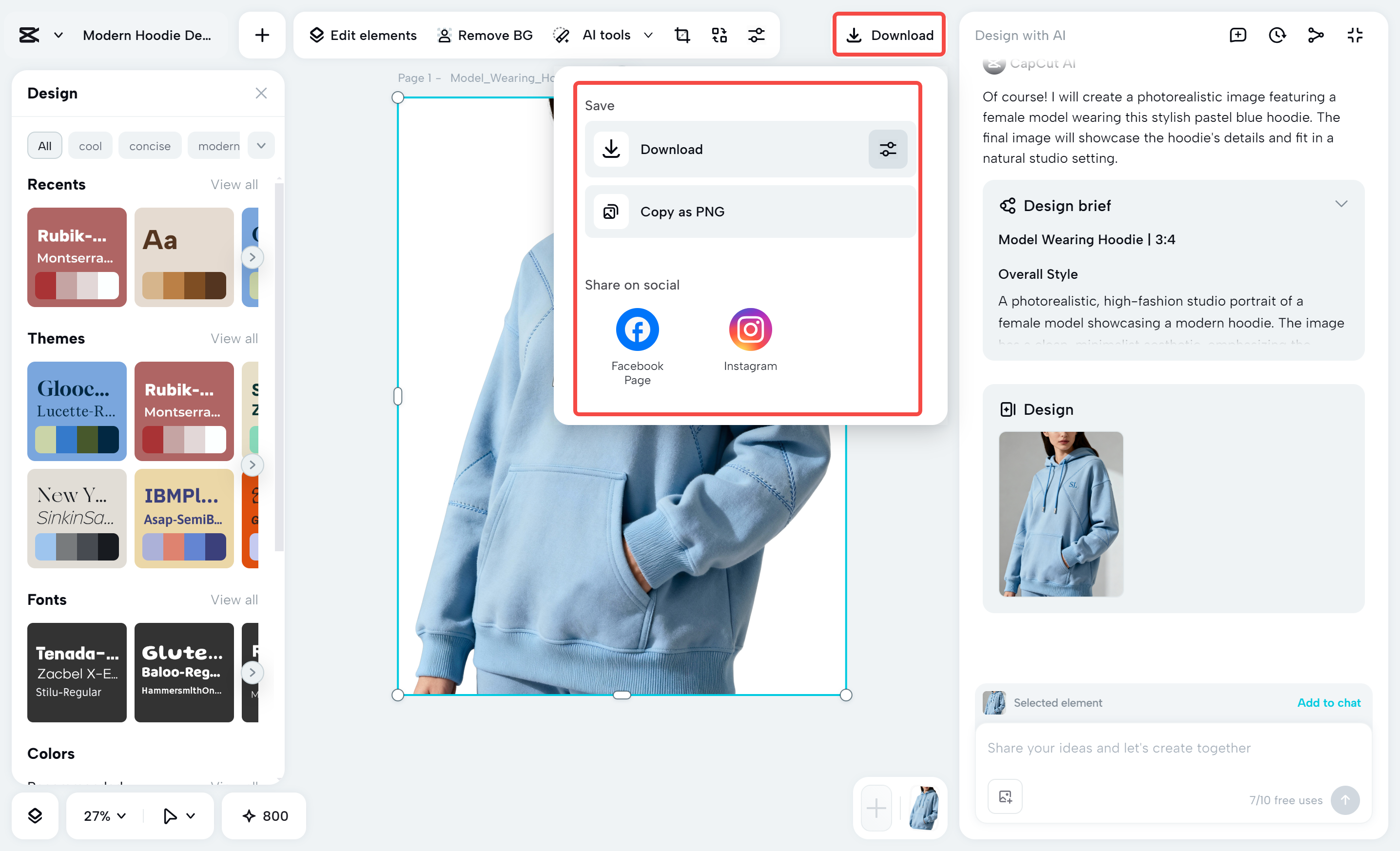Select the All filter tab in Design panel
Viewport: 1400px width, 851px height.
pyautogui.click(x=44, y=145)
